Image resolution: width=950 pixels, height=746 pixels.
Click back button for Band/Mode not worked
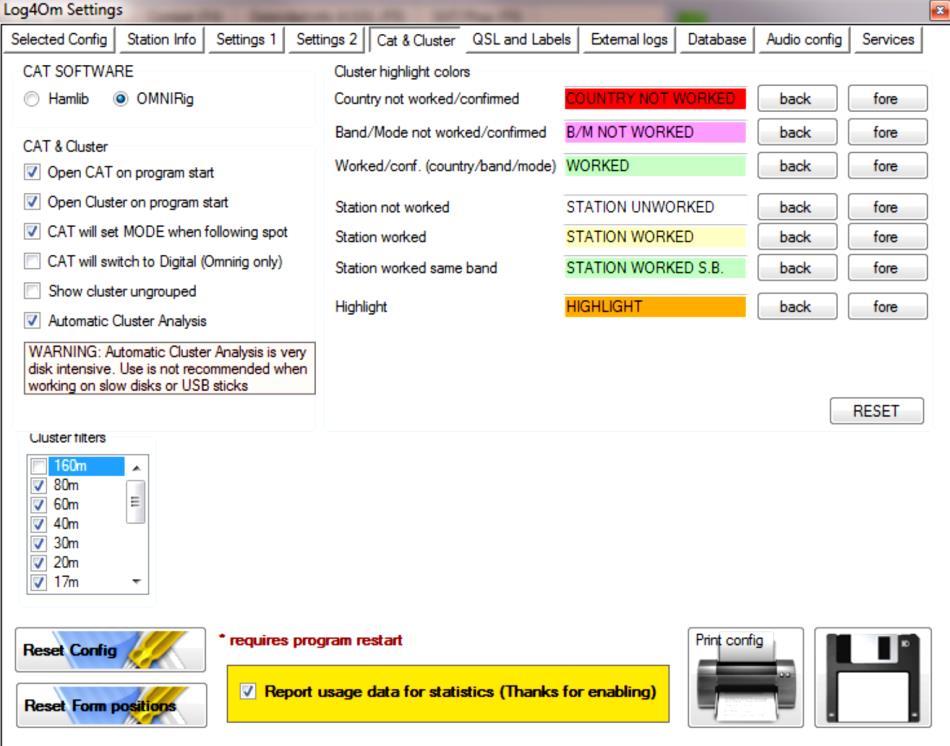click(797, 132)
